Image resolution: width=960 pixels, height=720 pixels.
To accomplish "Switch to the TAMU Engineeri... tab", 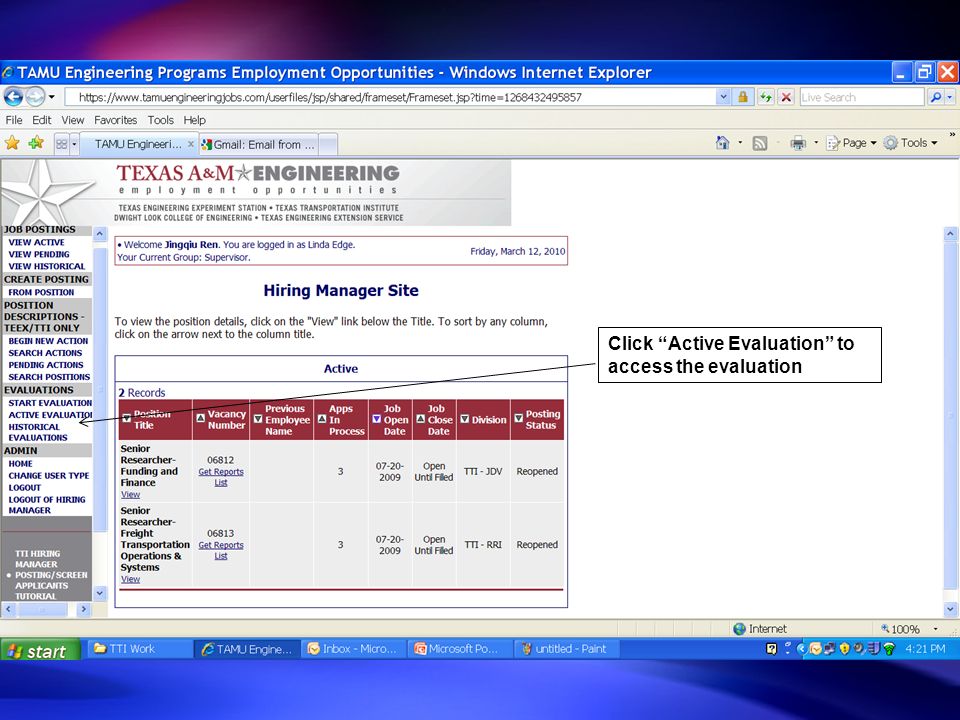I will (138, 144).
